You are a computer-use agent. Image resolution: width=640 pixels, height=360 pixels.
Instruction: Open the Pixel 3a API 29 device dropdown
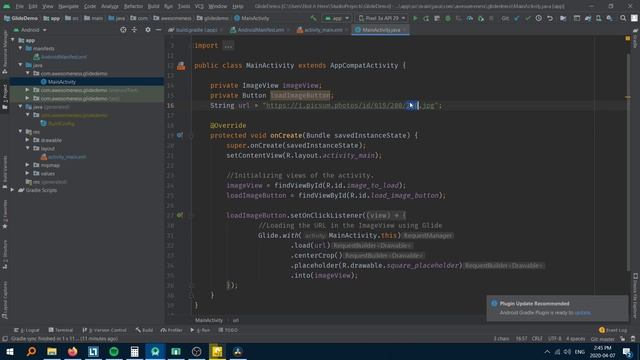(382, 18)
